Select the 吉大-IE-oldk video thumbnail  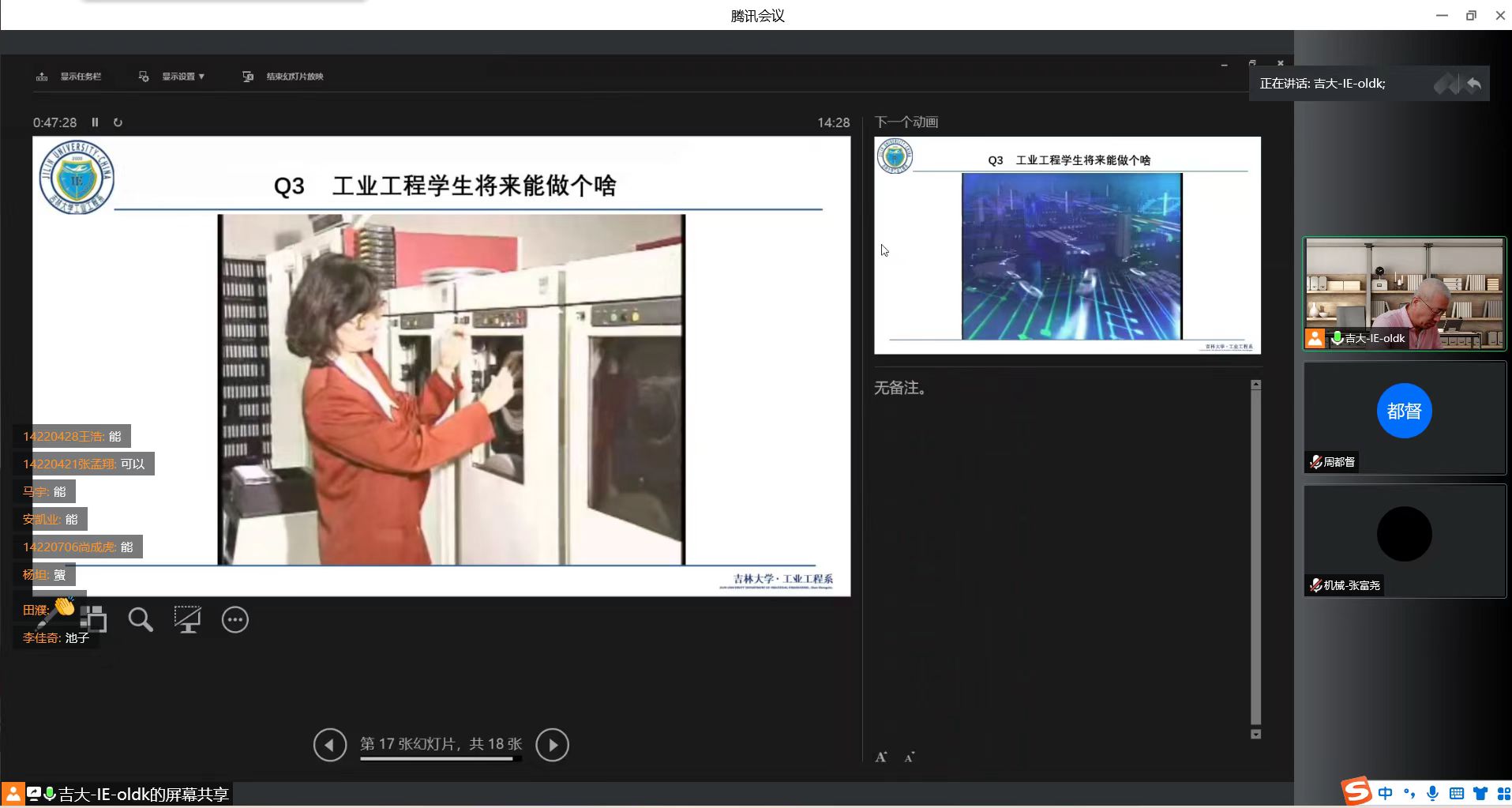coord(1404,294)
